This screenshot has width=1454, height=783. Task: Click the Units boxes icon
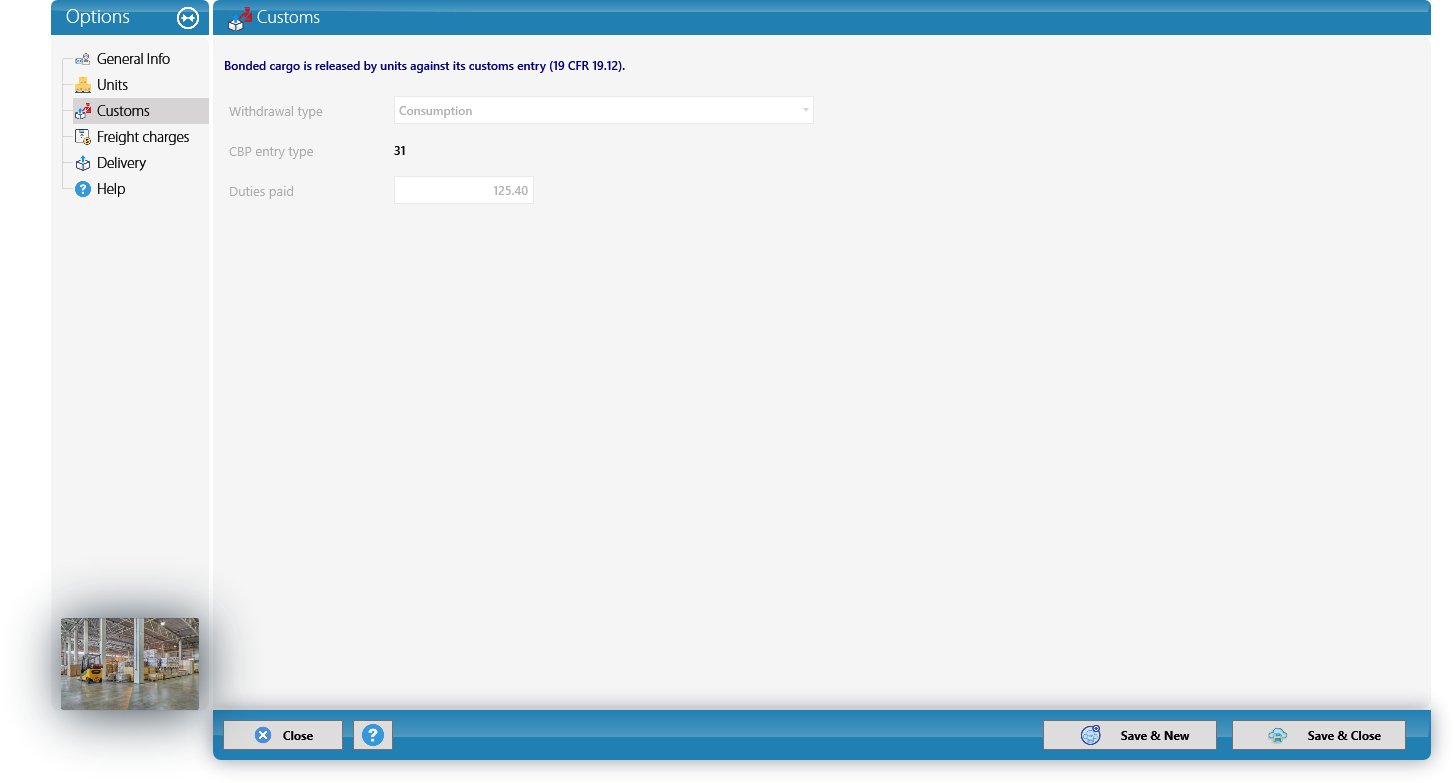pyautogui.click(x=83, y=85)
